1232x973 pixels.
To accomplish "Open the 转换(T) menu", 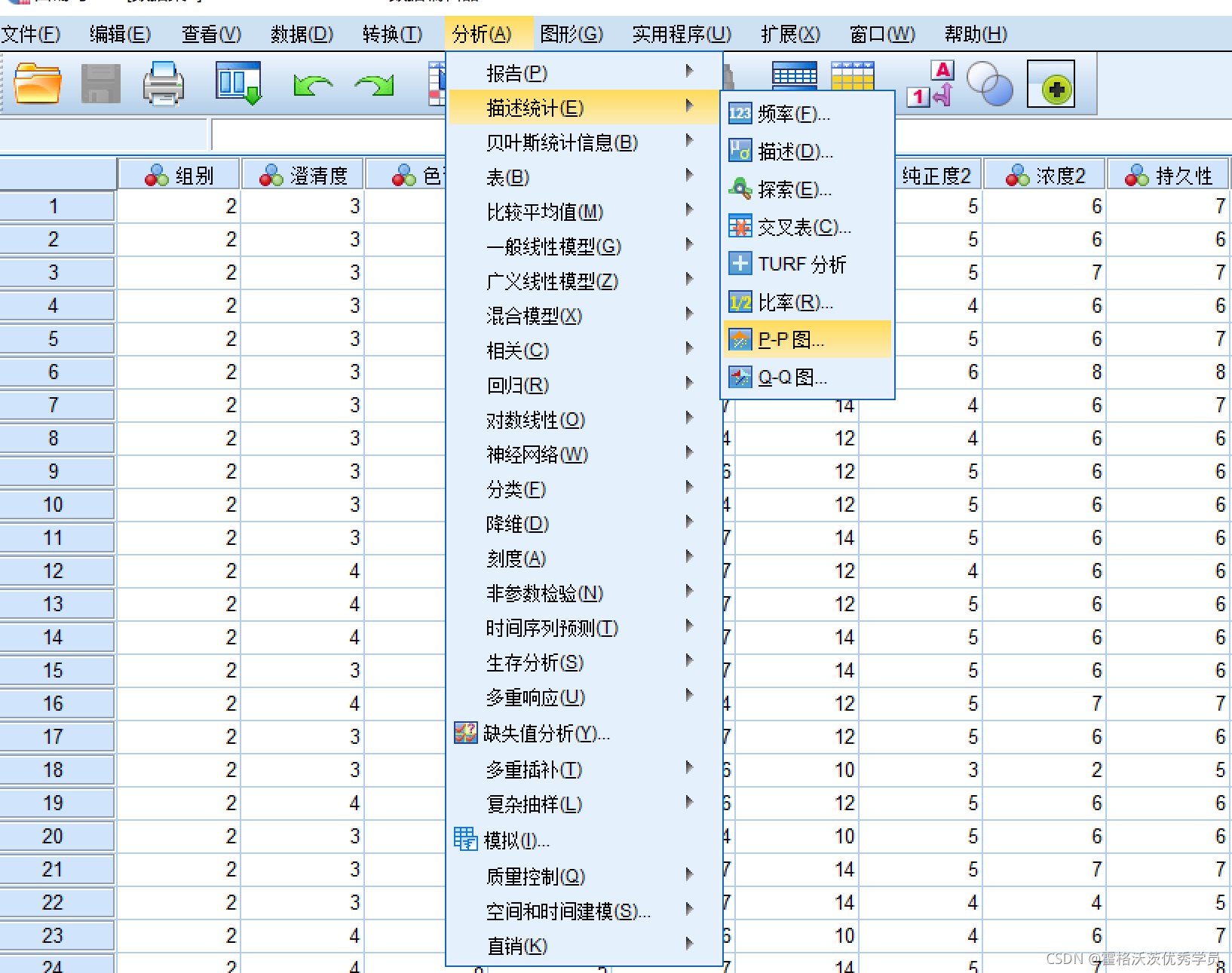I will pyautogui.click(x=392, y=35).
